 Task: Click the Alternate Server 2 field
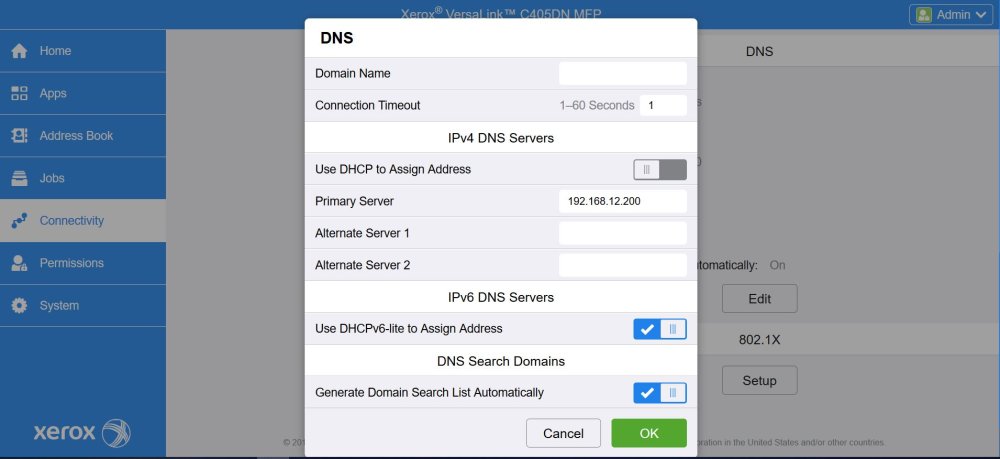[622, 265]
